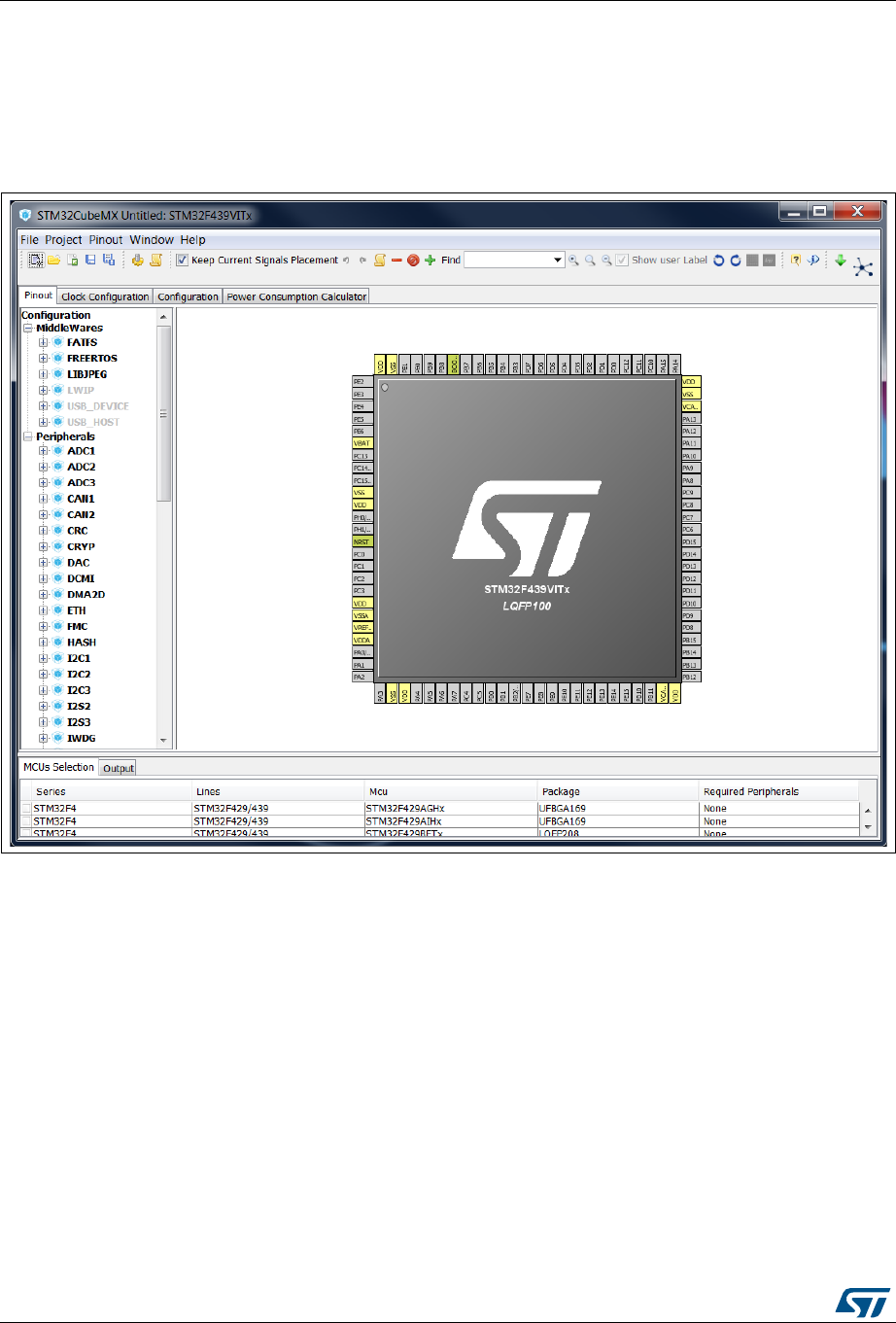Screen dimensions: 896x1323
Task: Collapse the Peripherals tree node
Action: tap(27, 436)
